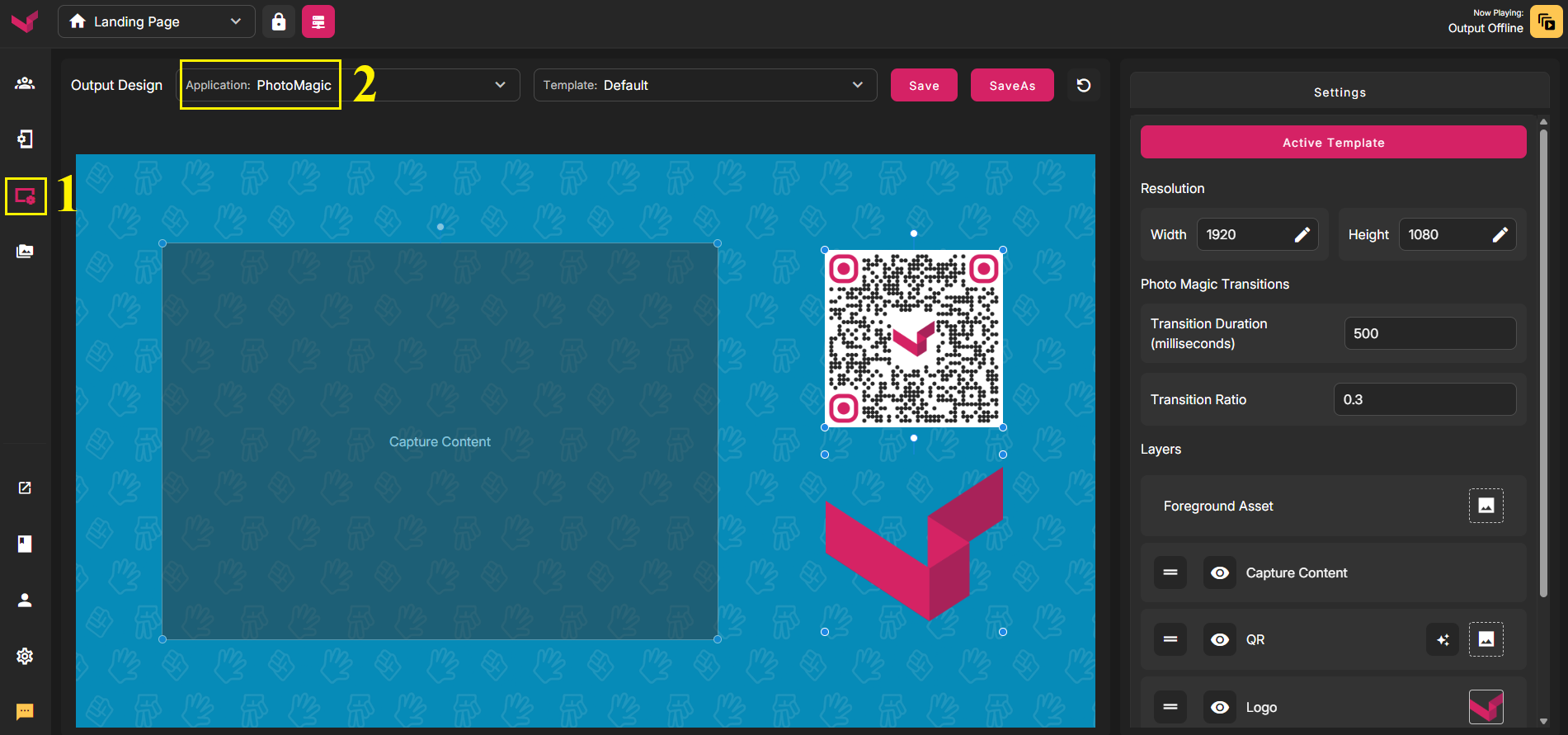Choose image for the QR layer
Image resolution: width=1568 pixels, height=735 pixels.
point(1486,639)
